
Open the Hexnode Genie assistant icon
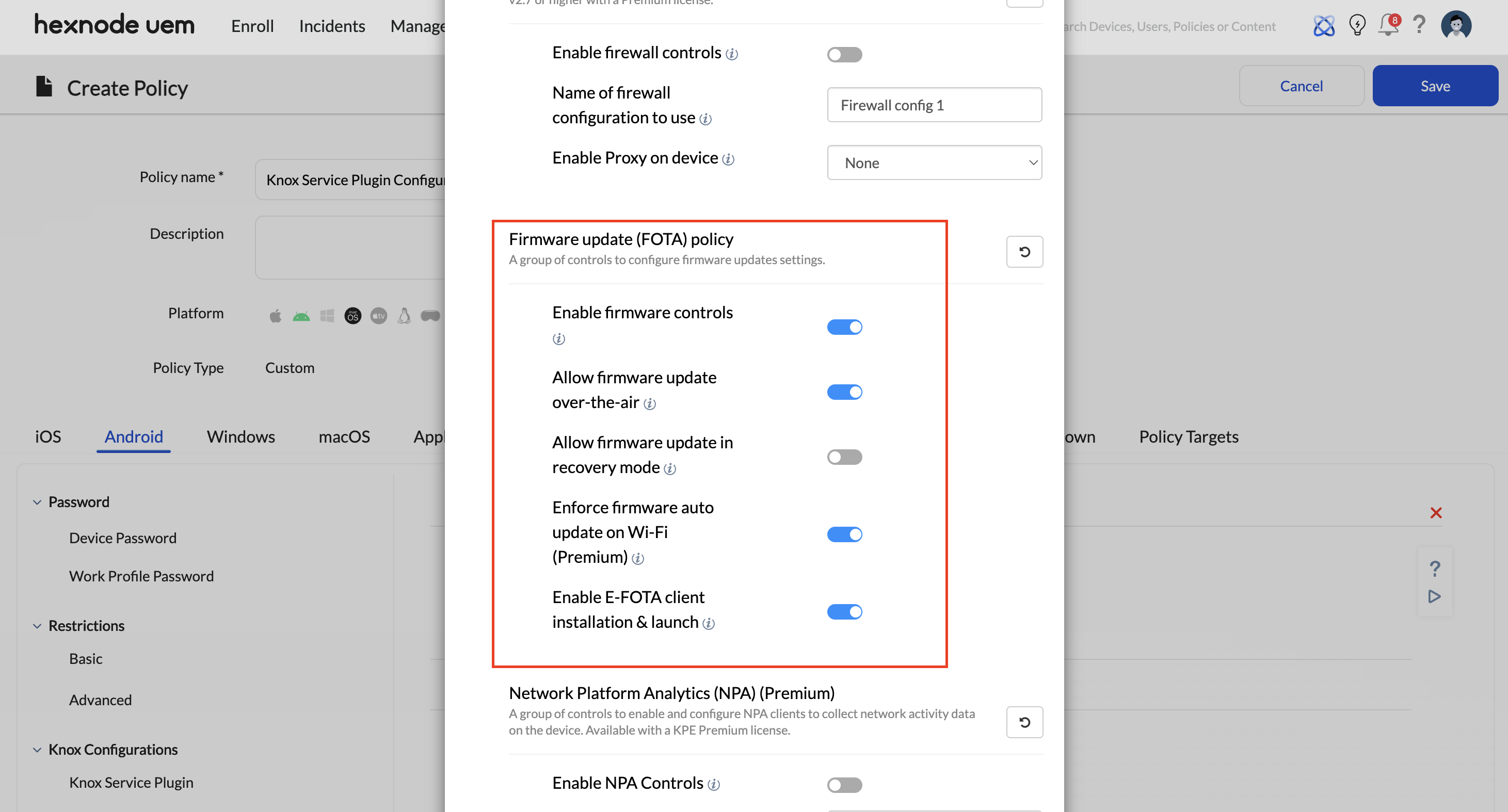coord(1324,26)
